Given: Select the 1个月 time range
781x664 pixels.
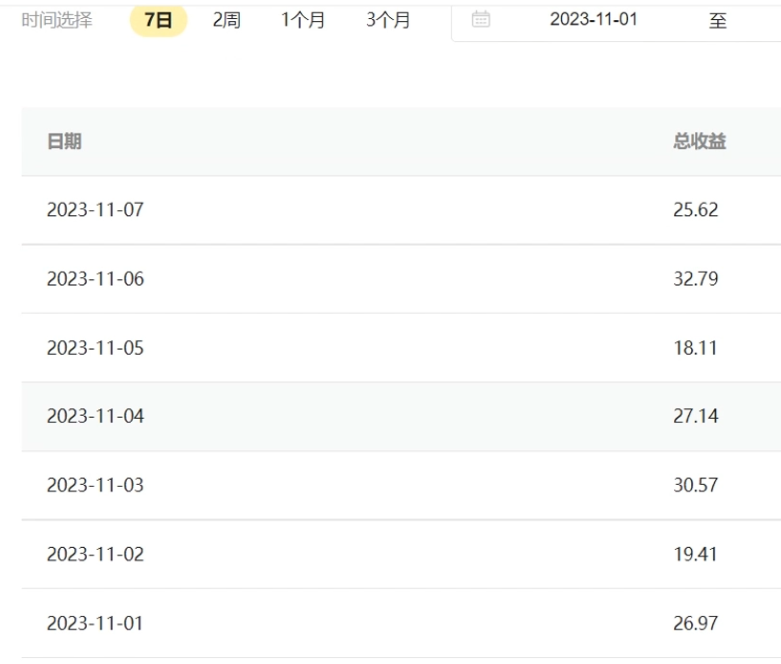Looking at the screenshot, I should click(x=303, y=20).
